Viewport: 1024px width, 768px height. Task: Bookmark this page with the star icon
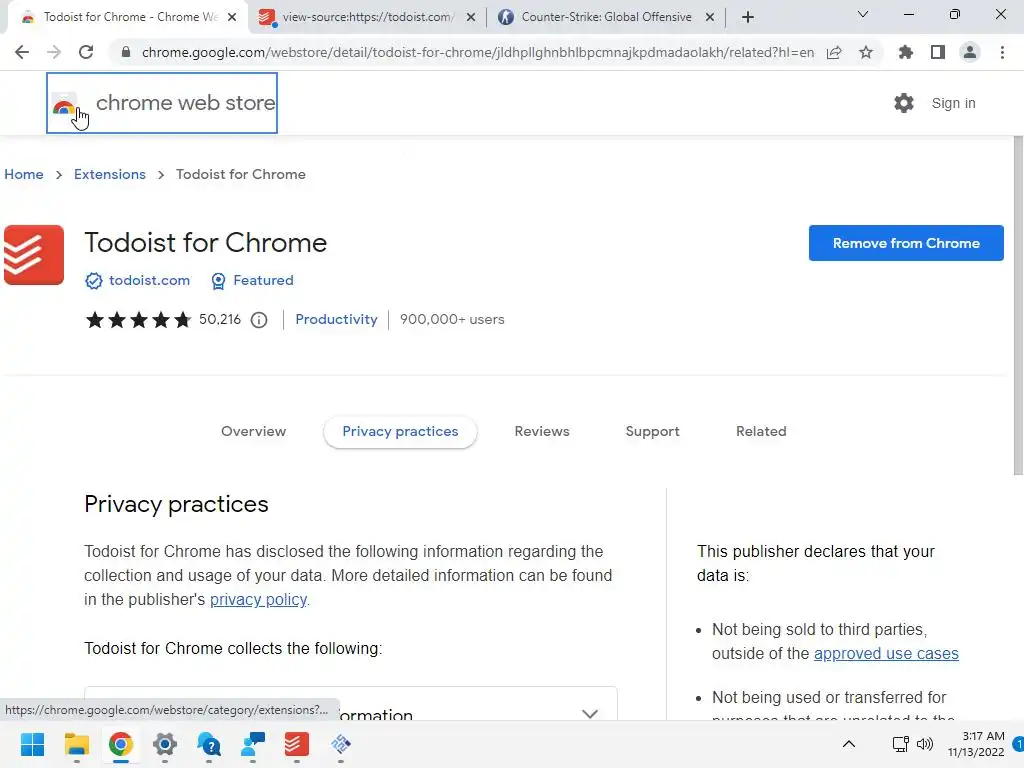click(866, 52)
